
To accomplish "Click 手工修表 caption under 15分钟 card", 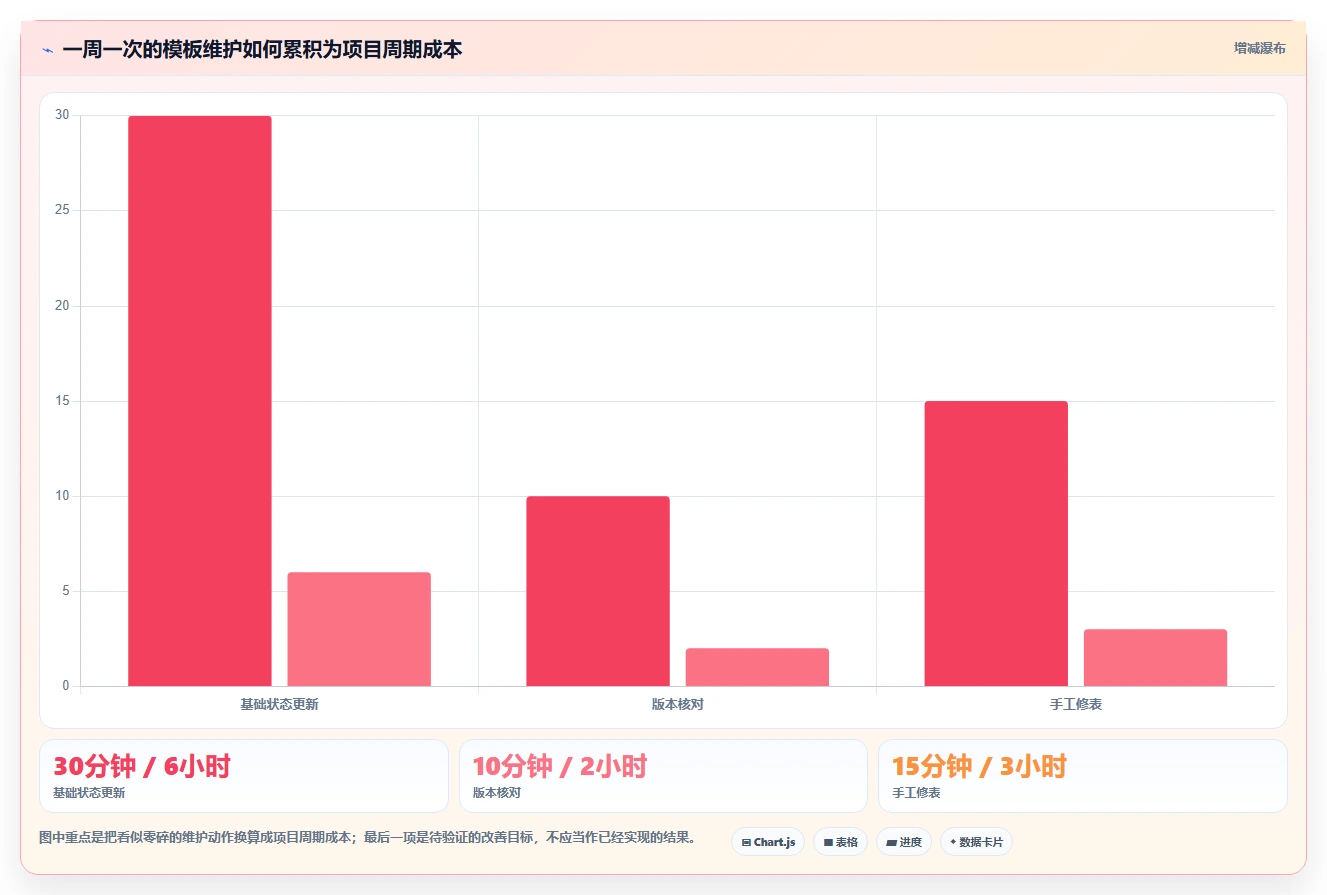I will click(x=916, y=793).
